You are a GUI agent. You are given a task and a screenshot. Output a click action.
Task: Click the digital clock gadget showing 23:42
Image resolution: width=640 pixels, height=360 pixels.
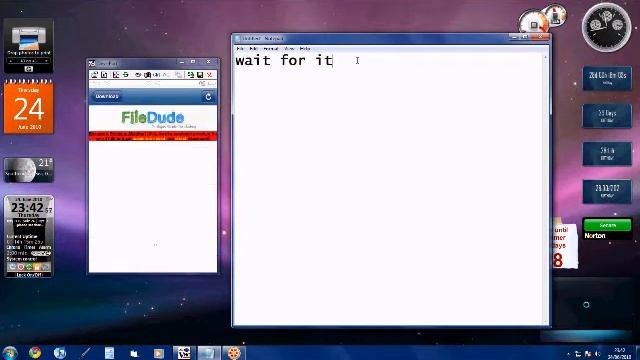[x=29, y=237]
